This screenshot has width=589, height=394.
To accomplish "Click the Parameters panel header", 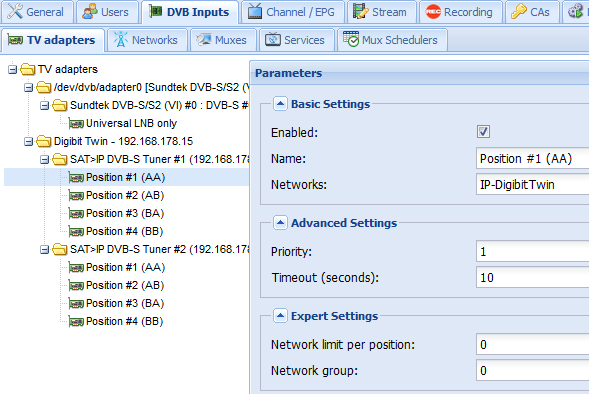I will coord(420,73).
